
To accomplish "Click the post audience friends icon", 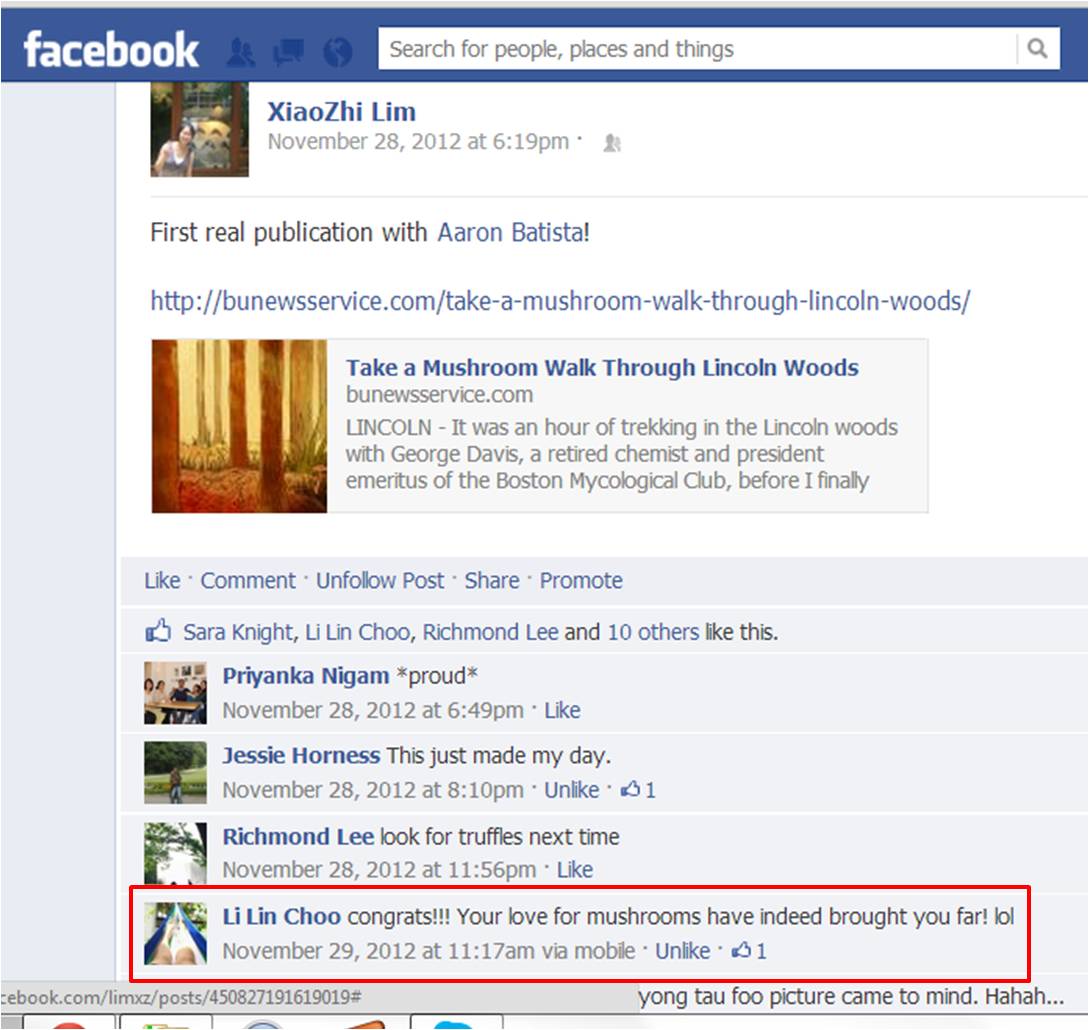I will tap(612, 143).
